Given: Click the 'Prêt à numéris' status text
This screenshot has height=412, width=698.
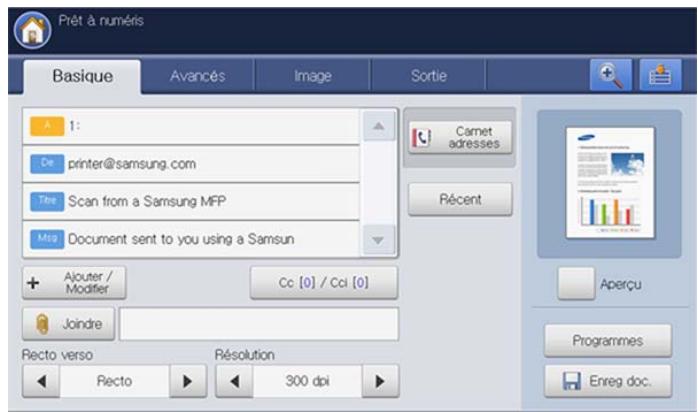Looking at the screenshot, I should click(x=101, y=20).
